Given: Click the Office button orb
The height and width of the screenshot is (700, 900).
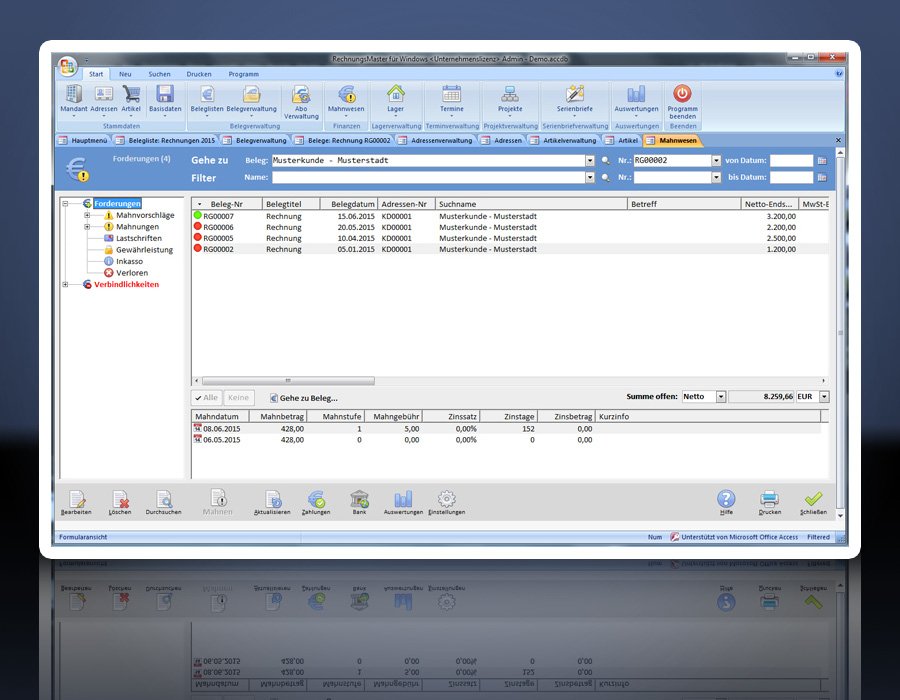Looking at the screenshot, I should point(68,67).
